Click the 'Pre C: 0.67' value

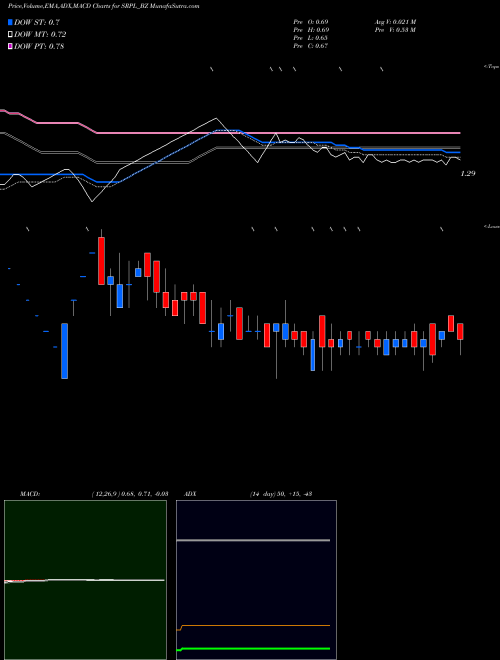(311, 46)
